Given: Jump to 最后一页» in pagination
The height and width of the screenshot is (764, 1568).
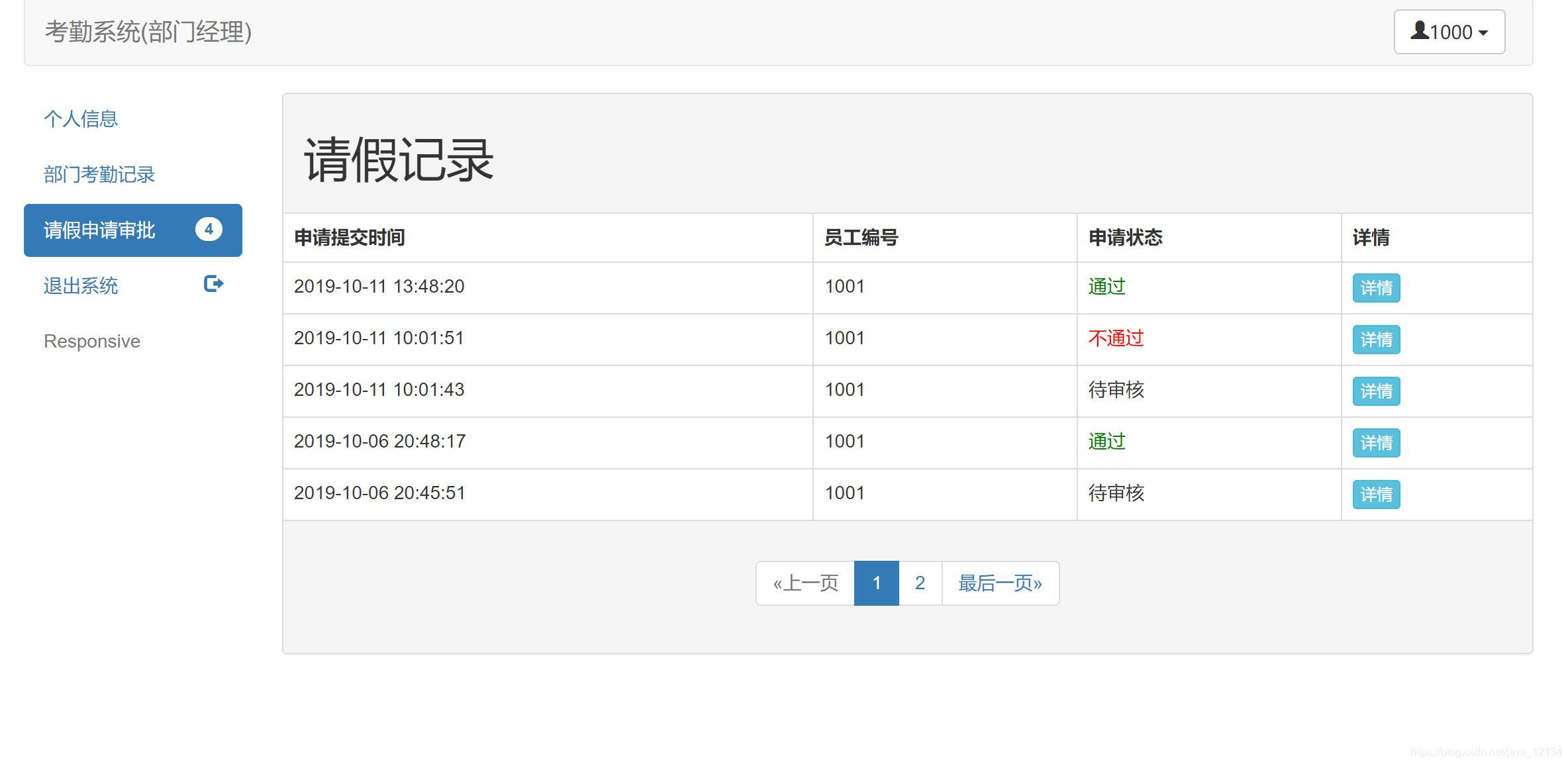Looking at the screenshot, I should coord(1000,583).
